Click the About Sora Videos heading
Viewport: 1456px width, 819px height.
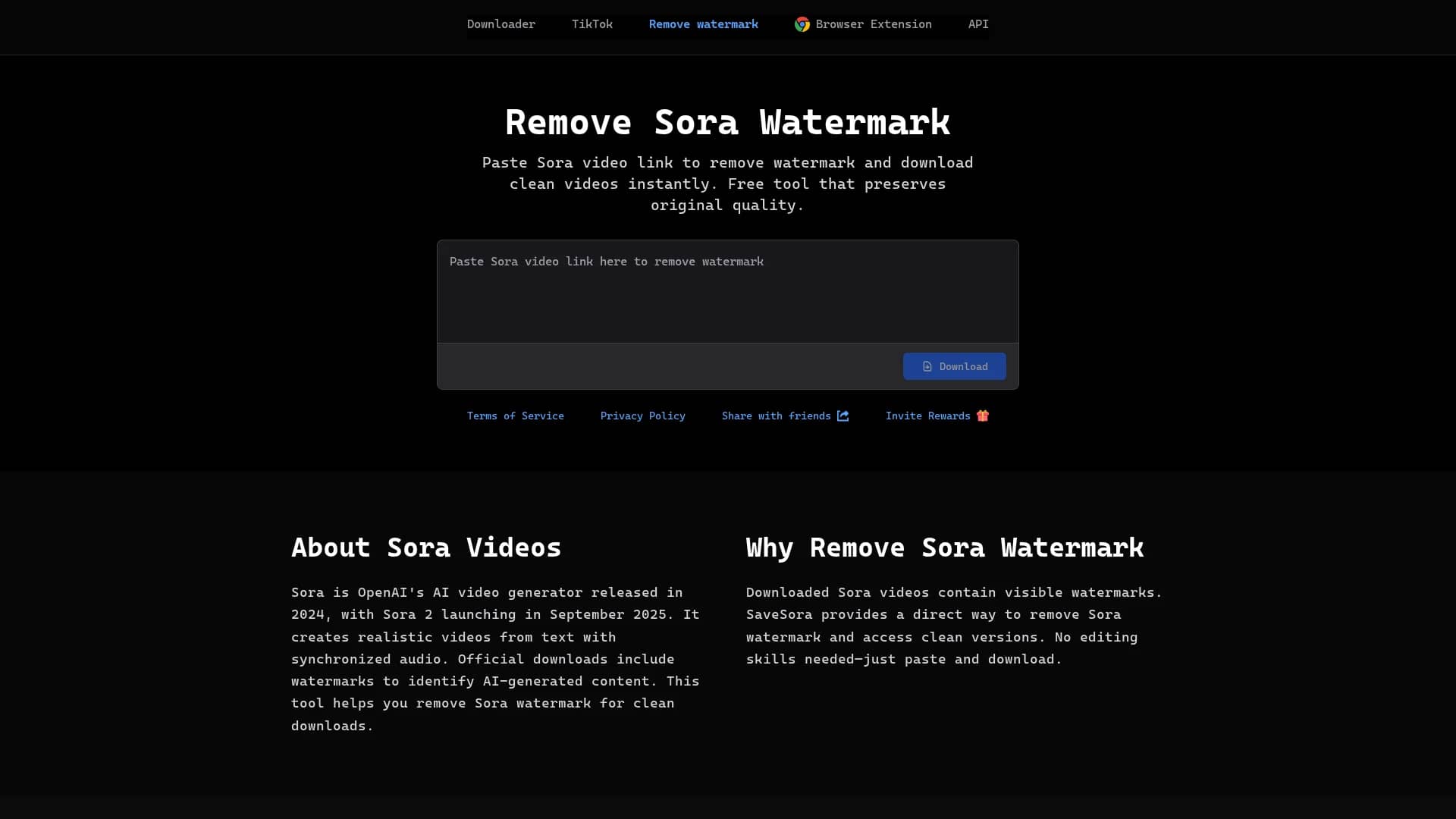coord(426,548)
